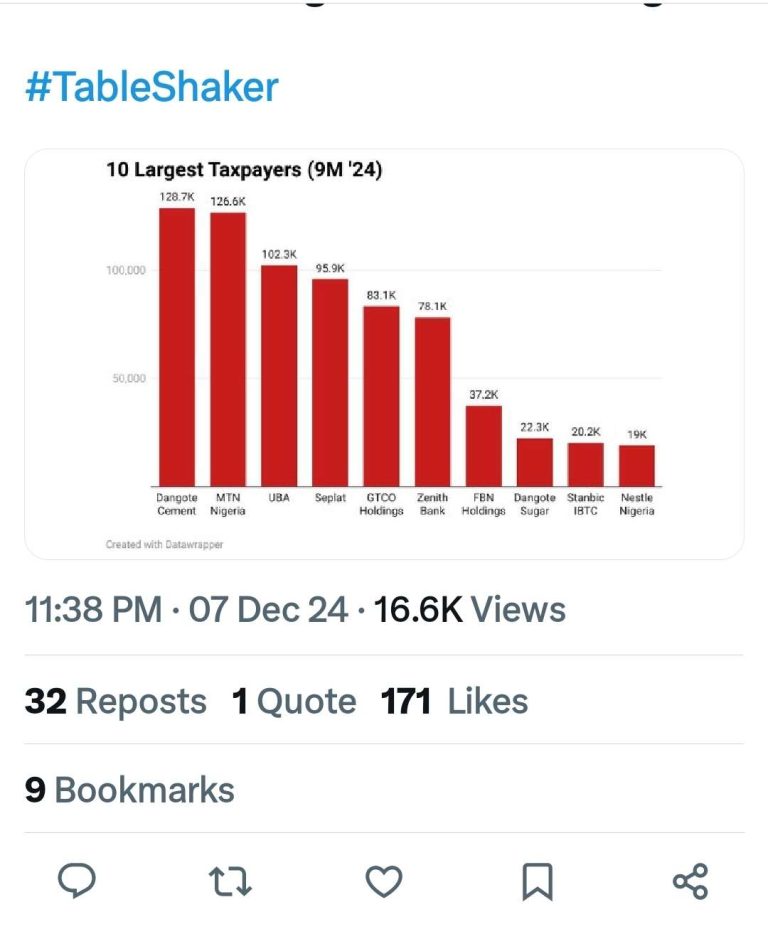768x929 pixels.
Task: Like the post with heart icon
Action: (x=383, y=881)
